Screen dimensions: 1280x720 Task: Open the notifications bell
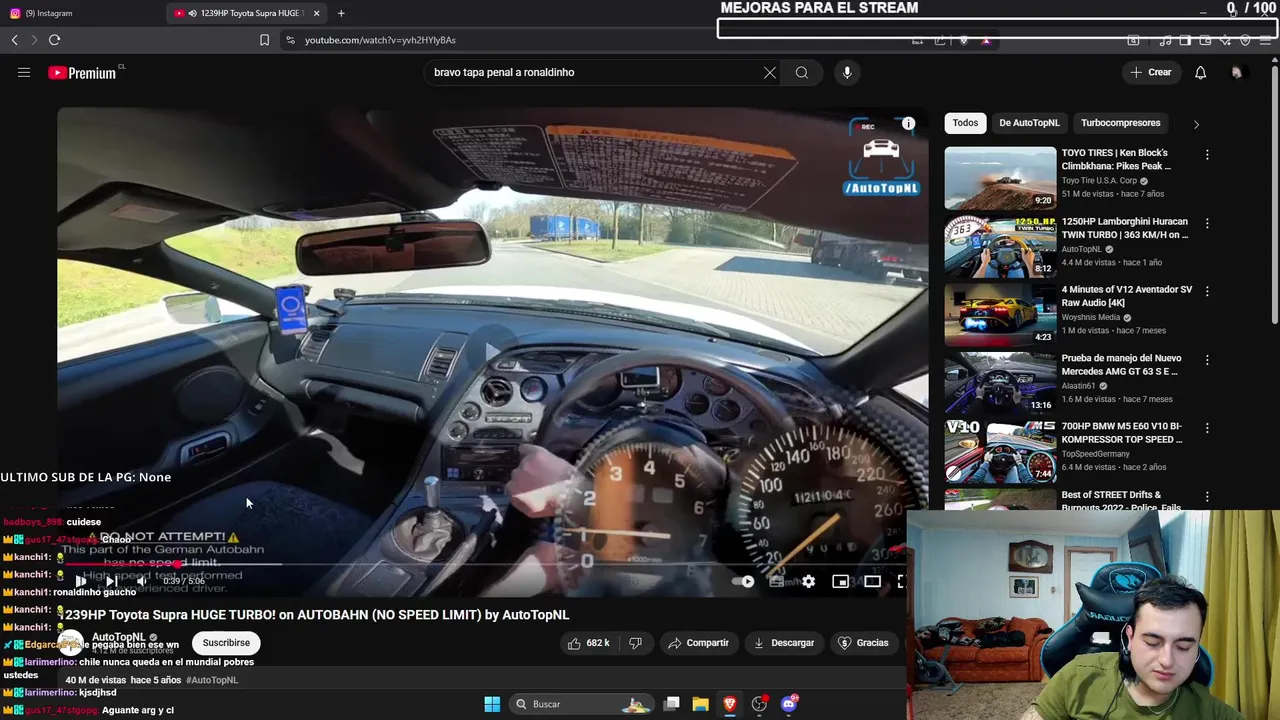pyautogui.click(x=1201, y=72)
